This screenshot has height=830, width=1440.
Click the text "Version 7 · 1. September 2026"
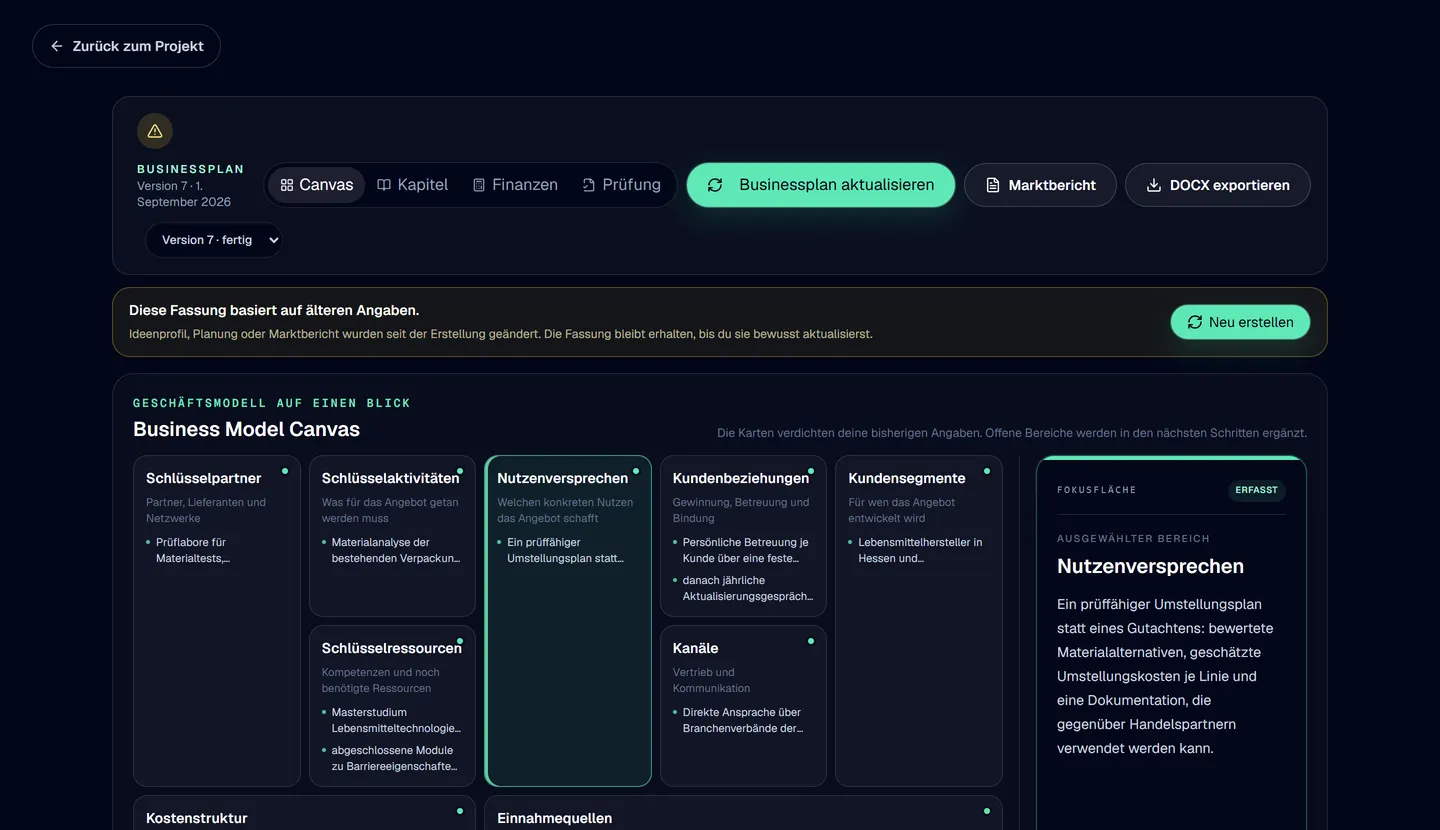click(184, 194)
